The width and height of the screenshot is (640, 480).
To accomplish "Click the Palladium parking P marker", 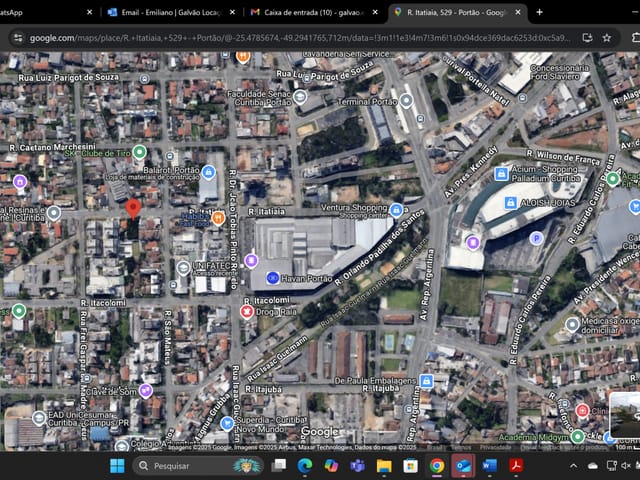I will tap(536, 238).
